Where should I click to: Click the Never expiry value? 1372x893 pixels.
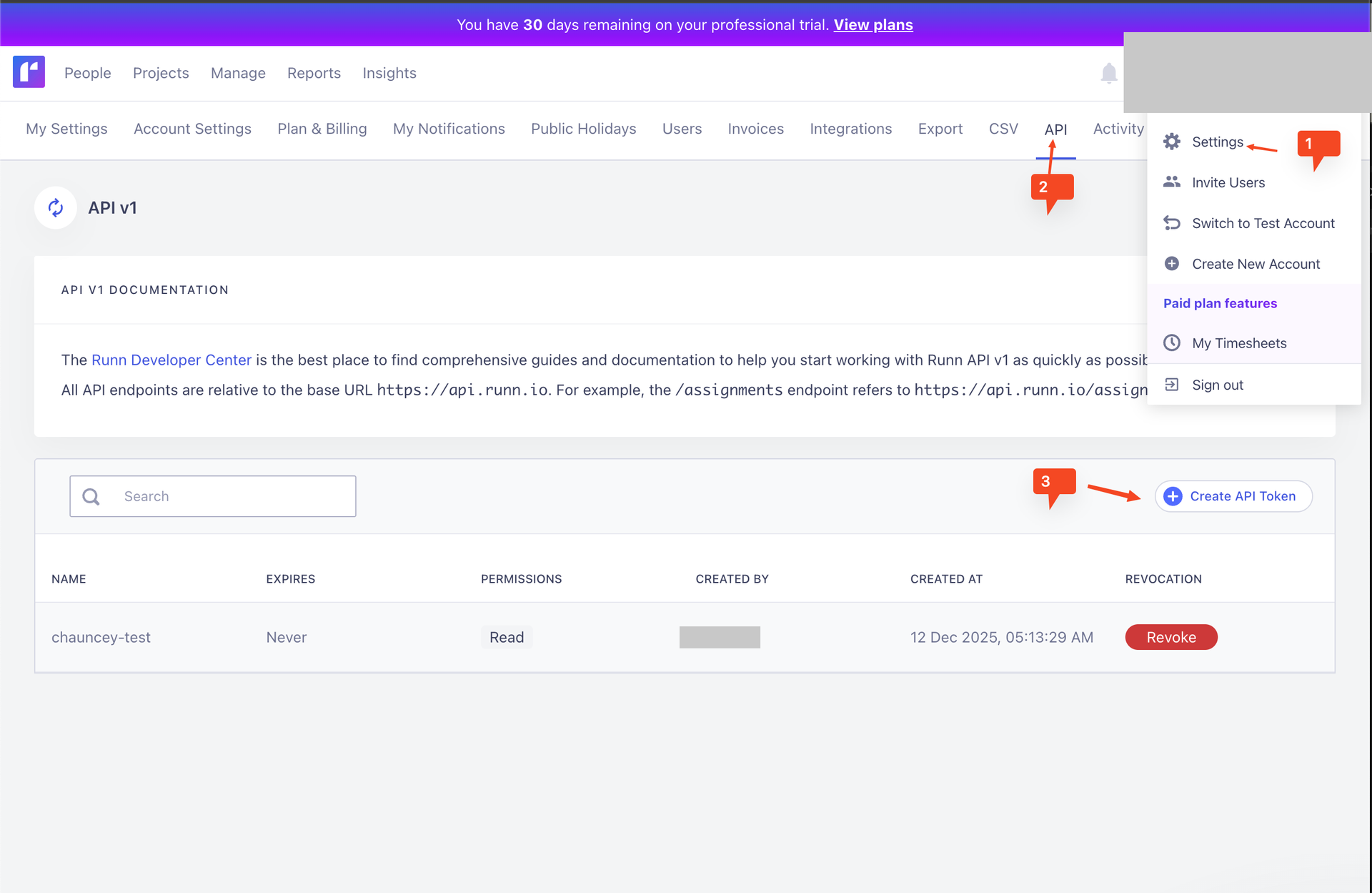click(287, 637)
